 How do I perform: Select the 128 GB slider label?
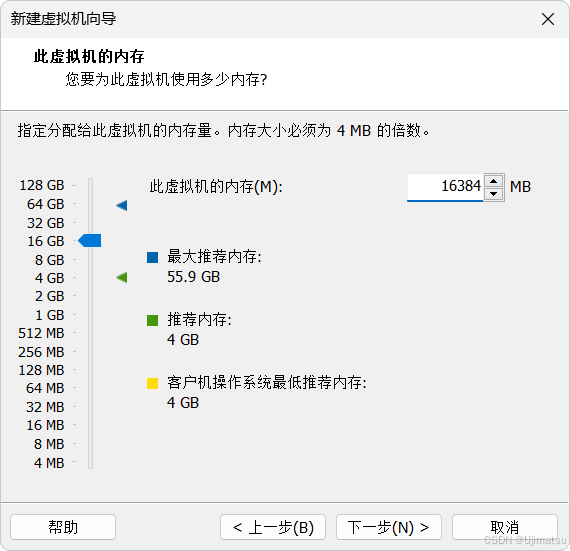42,185
